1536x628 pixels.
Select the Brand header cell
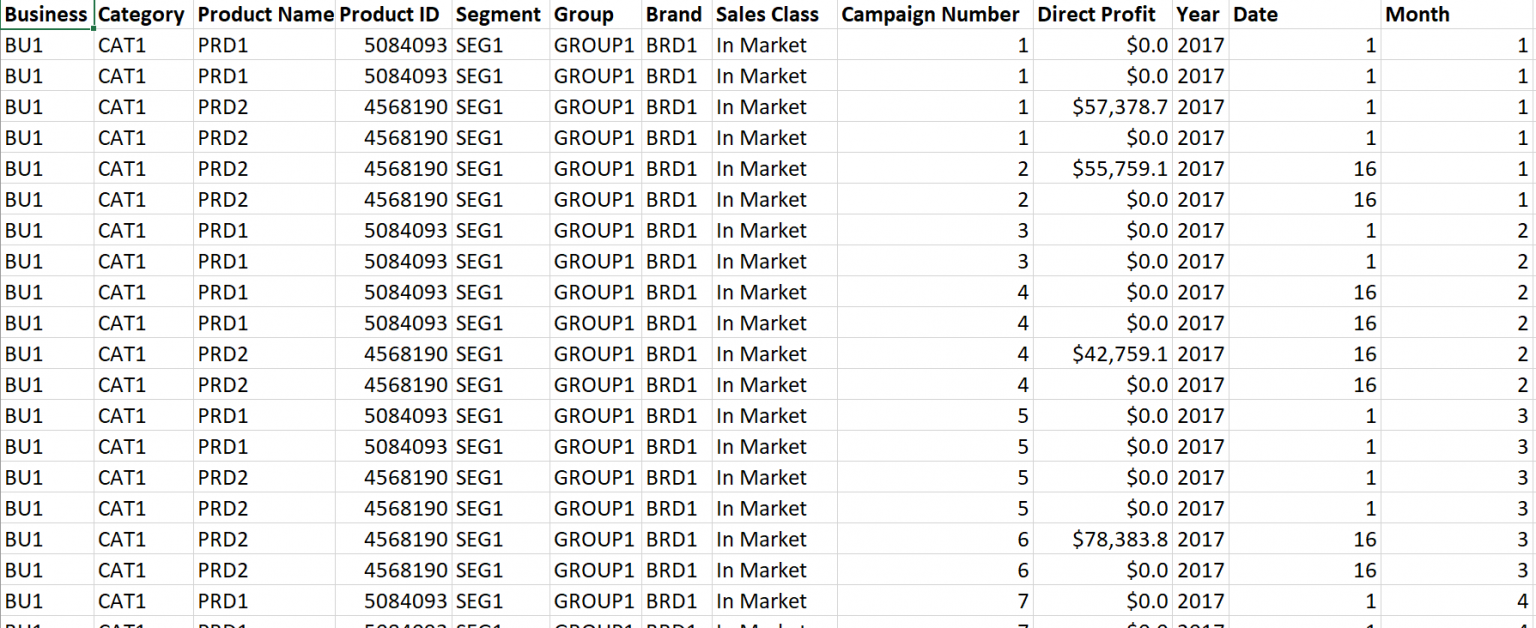[x=674, y=14]
